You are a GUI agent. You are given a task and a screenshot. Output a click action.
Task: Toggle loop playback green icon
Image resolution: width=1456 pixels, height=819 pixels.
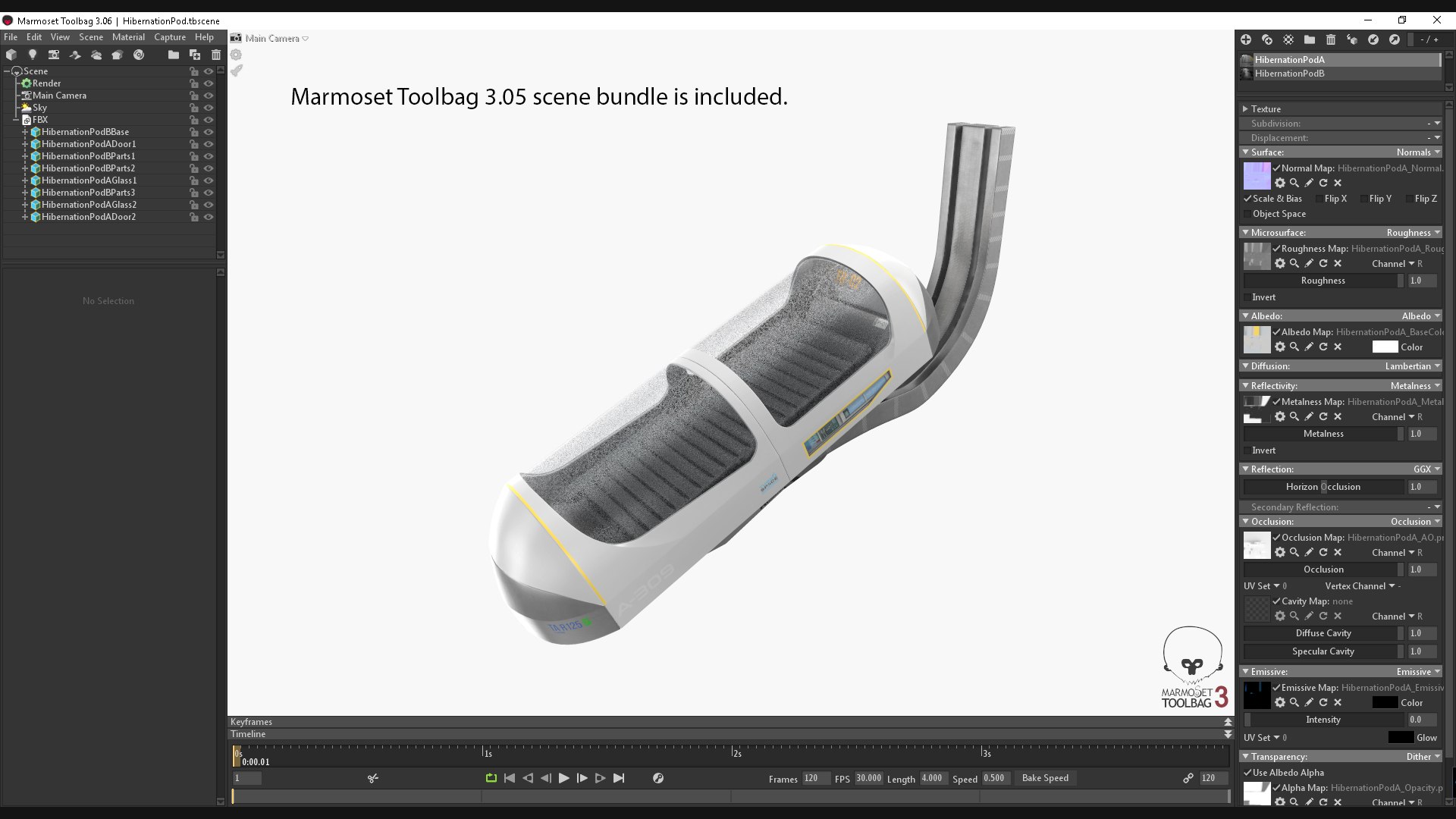(x=491, y=778)
